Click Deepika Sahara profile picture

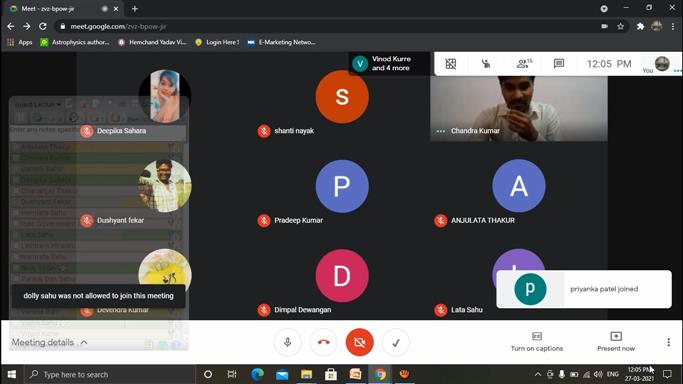click(165, 96)
